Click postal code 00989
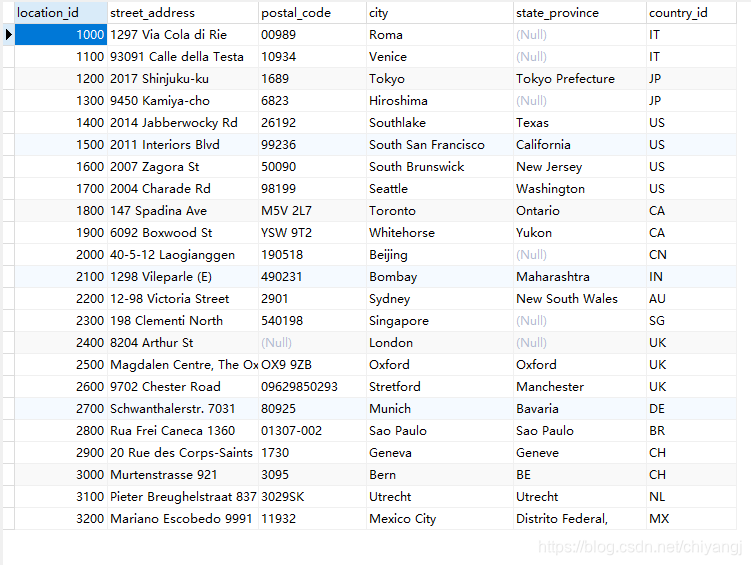This screenshot has width=751, height=565. point(312,34)
